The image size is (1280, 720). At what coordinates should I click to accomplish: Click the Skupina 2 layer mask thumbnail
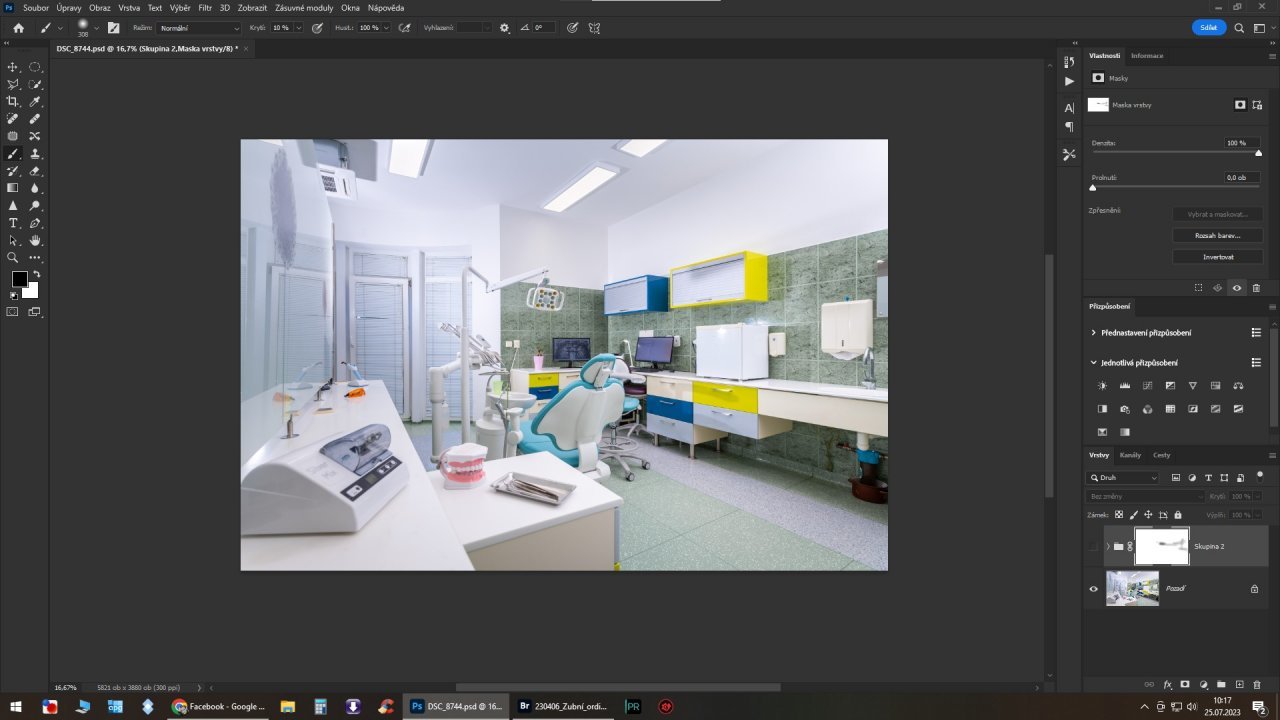(x=1162, y=546)
